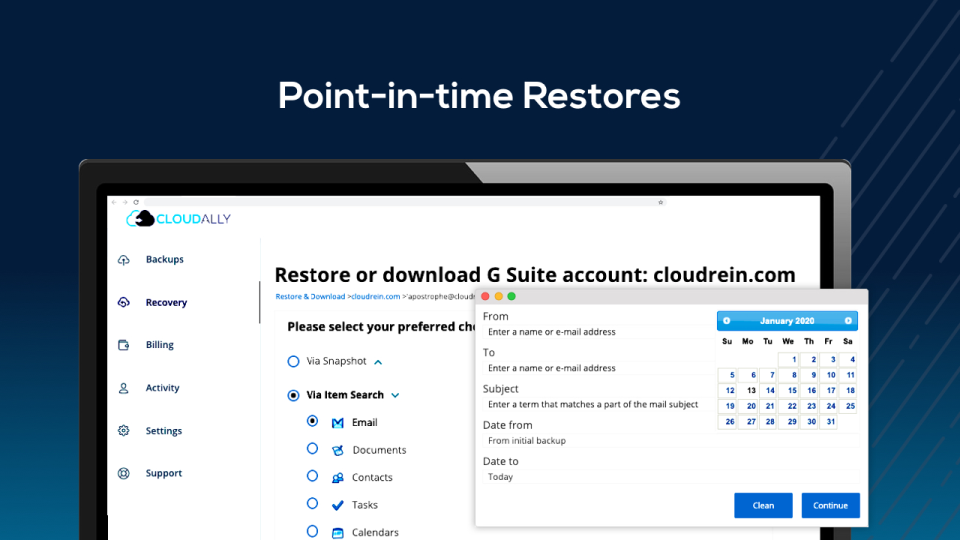Maximize the dialog with green button
This screenshot has width=960, height=540.
click(511, 296)
